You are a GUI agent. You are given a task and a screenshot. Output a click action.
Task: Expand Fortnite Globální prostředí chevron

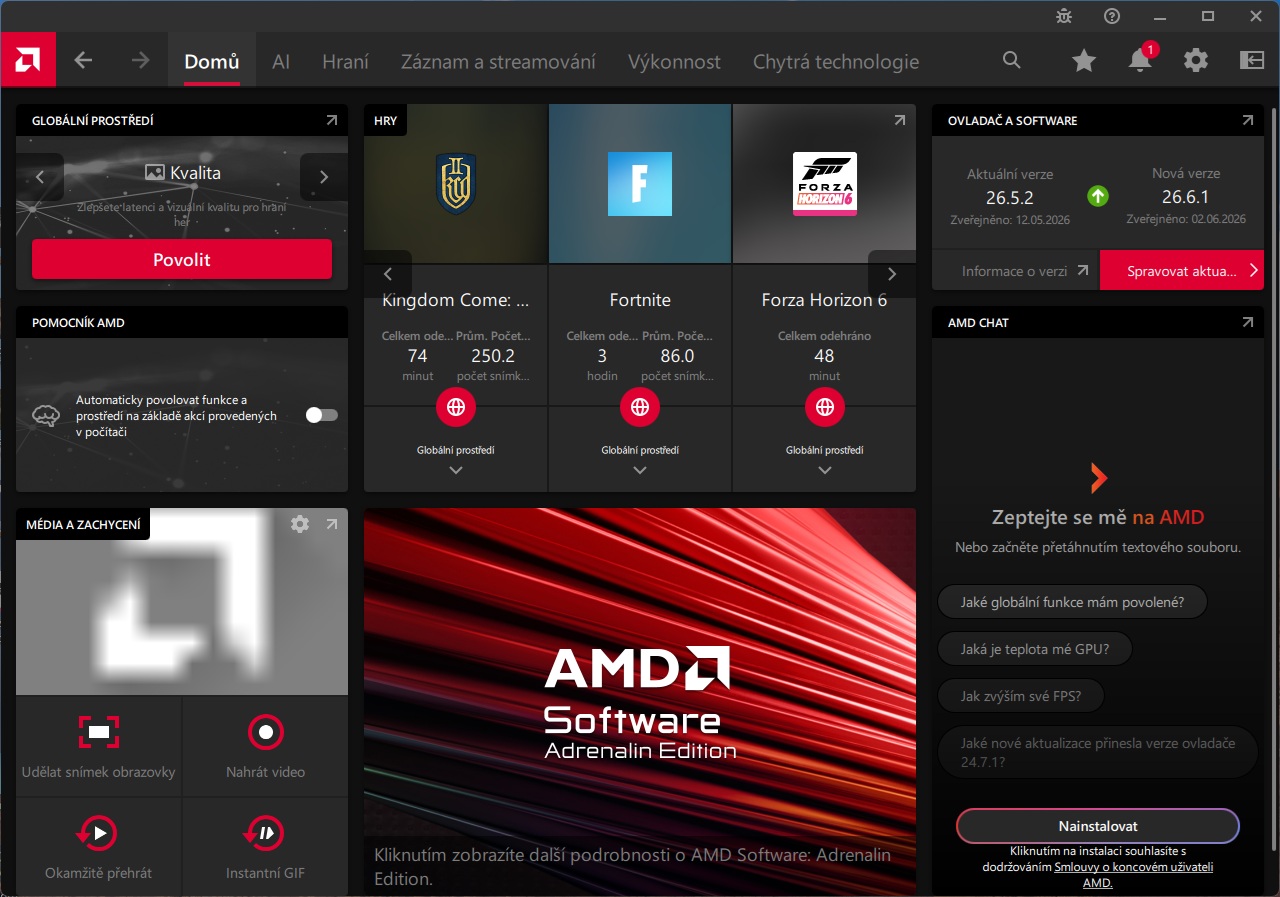[x=640, y=470]
